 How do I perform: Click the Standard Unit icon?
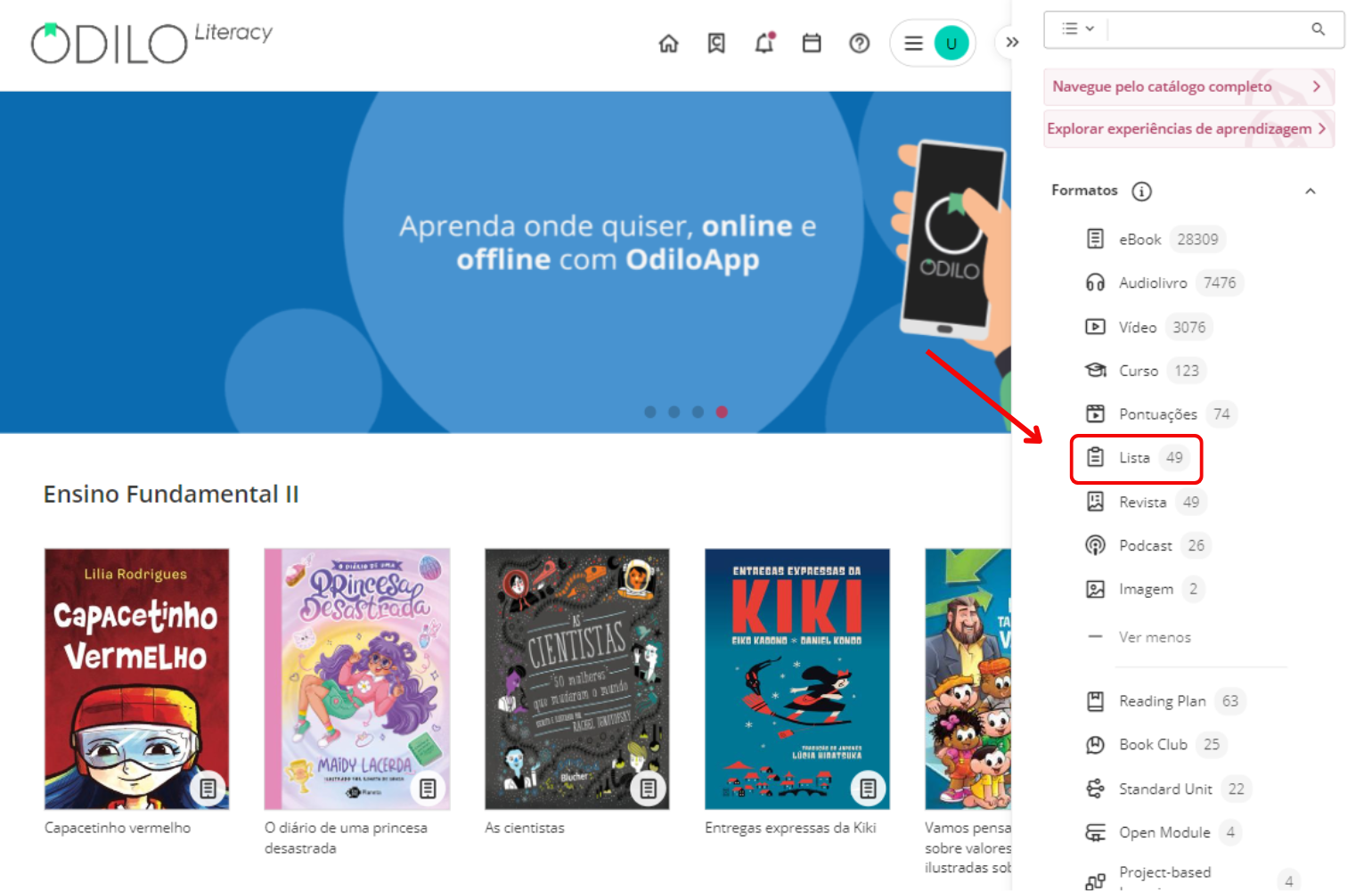1095,789
